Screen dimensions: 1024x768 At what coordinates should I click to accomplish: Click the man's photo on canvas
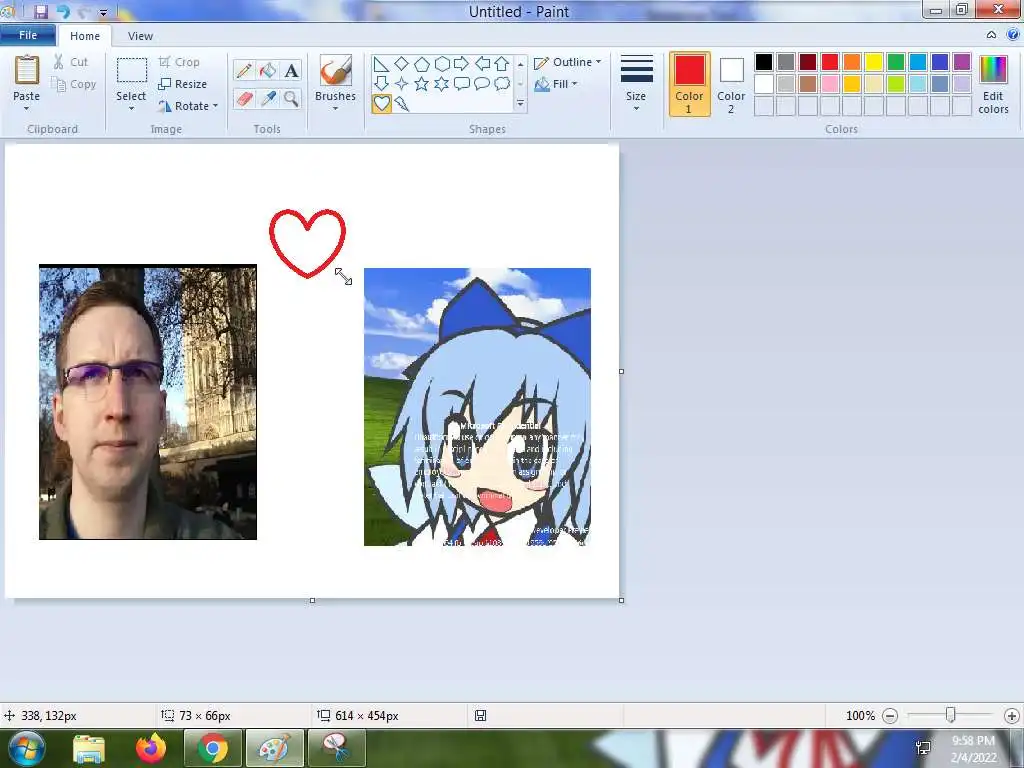(148, 402)
